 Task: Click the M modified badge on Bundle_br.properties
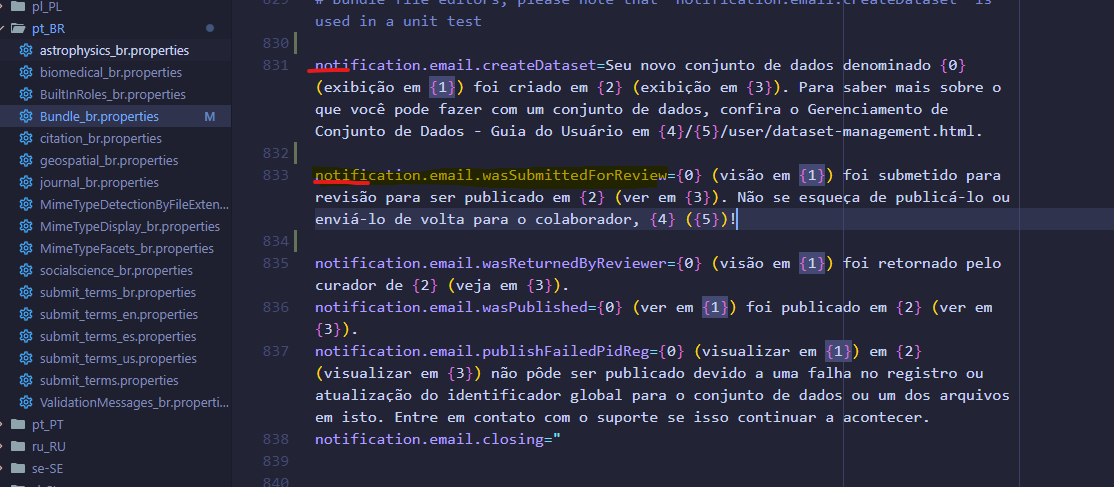click(x=209, y=116)
